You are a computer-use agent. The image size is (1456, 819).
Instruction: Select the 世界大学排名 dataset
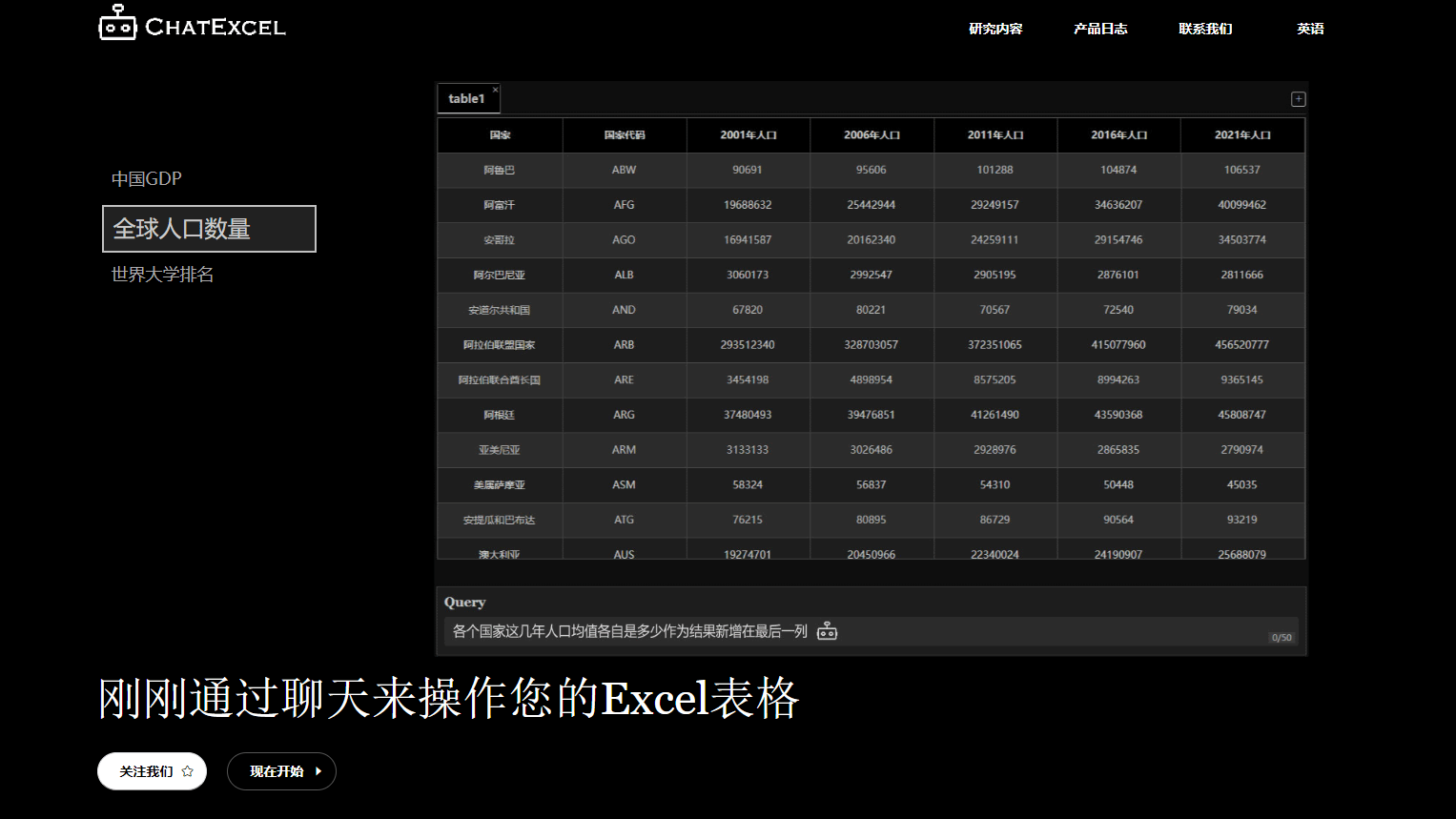coord(161,275)
